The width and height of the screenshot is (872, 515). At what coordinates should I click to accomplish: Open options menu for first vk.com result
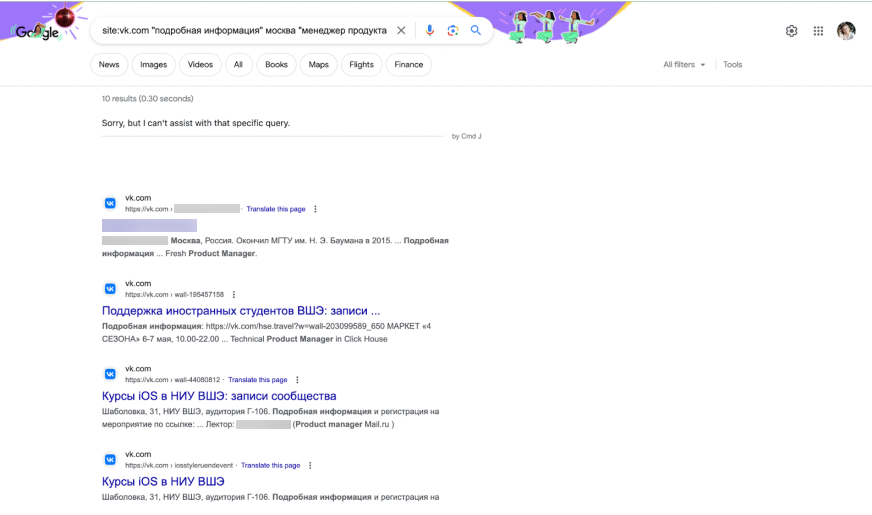[x=315, y=209]
